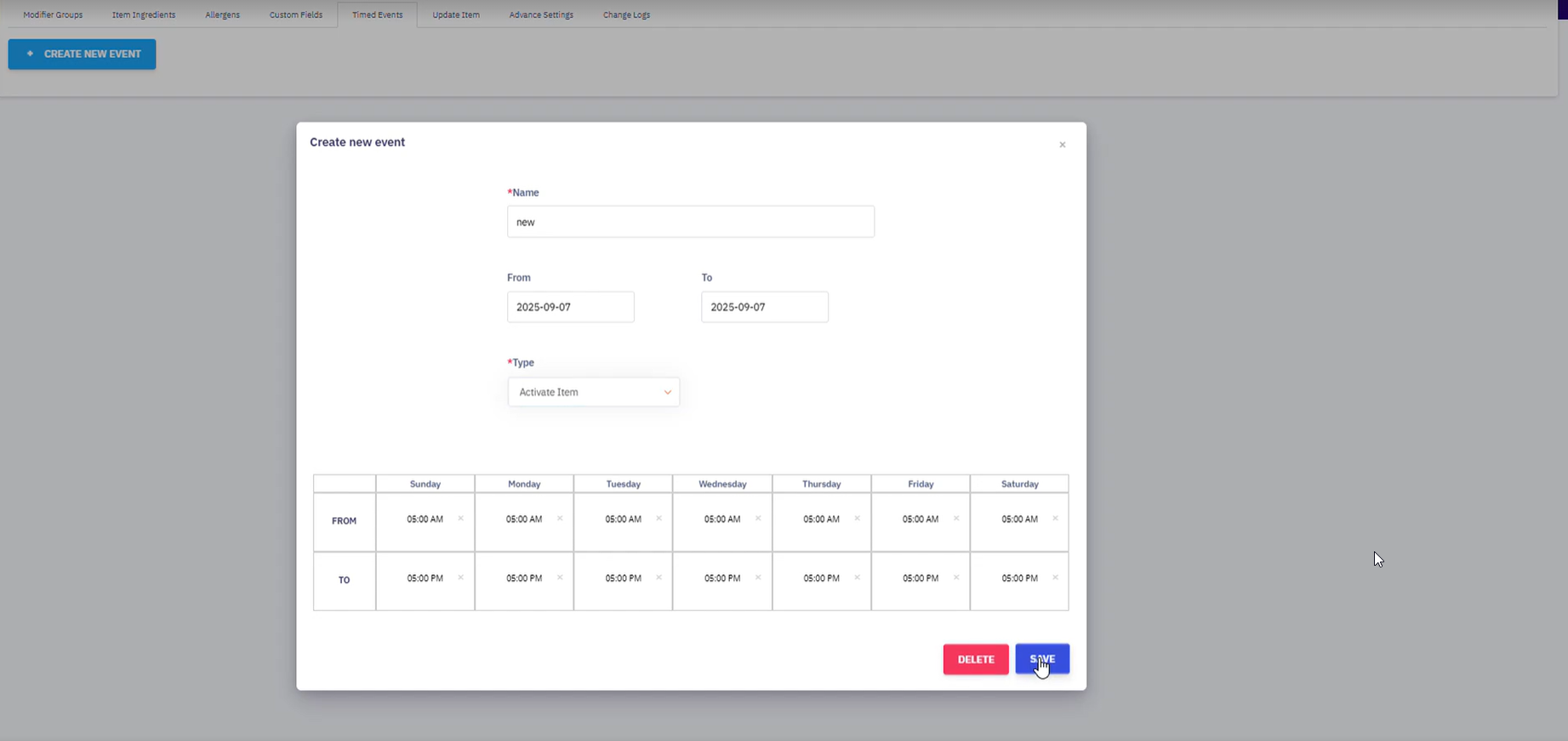Clear Tuesday TO time with x icon

tap(659, 578)
